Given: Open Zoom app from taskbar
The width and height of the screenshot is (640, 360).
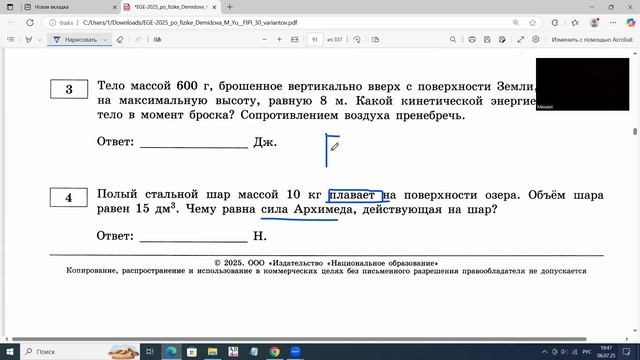Looking at the screenshot, I should pyautogui.click(x=296, y=351).
